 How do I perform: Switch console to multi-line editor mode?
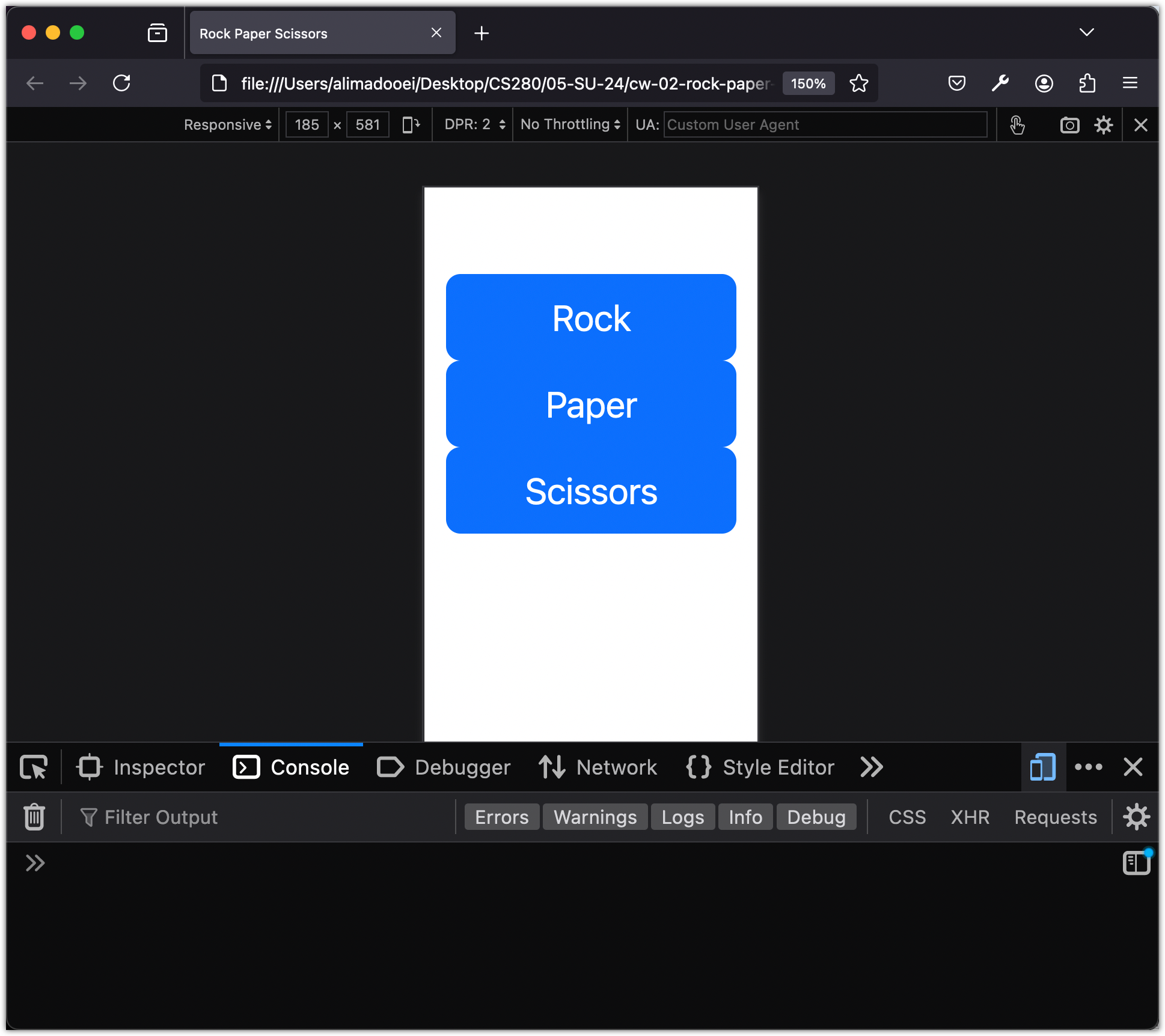[1136, 863]
